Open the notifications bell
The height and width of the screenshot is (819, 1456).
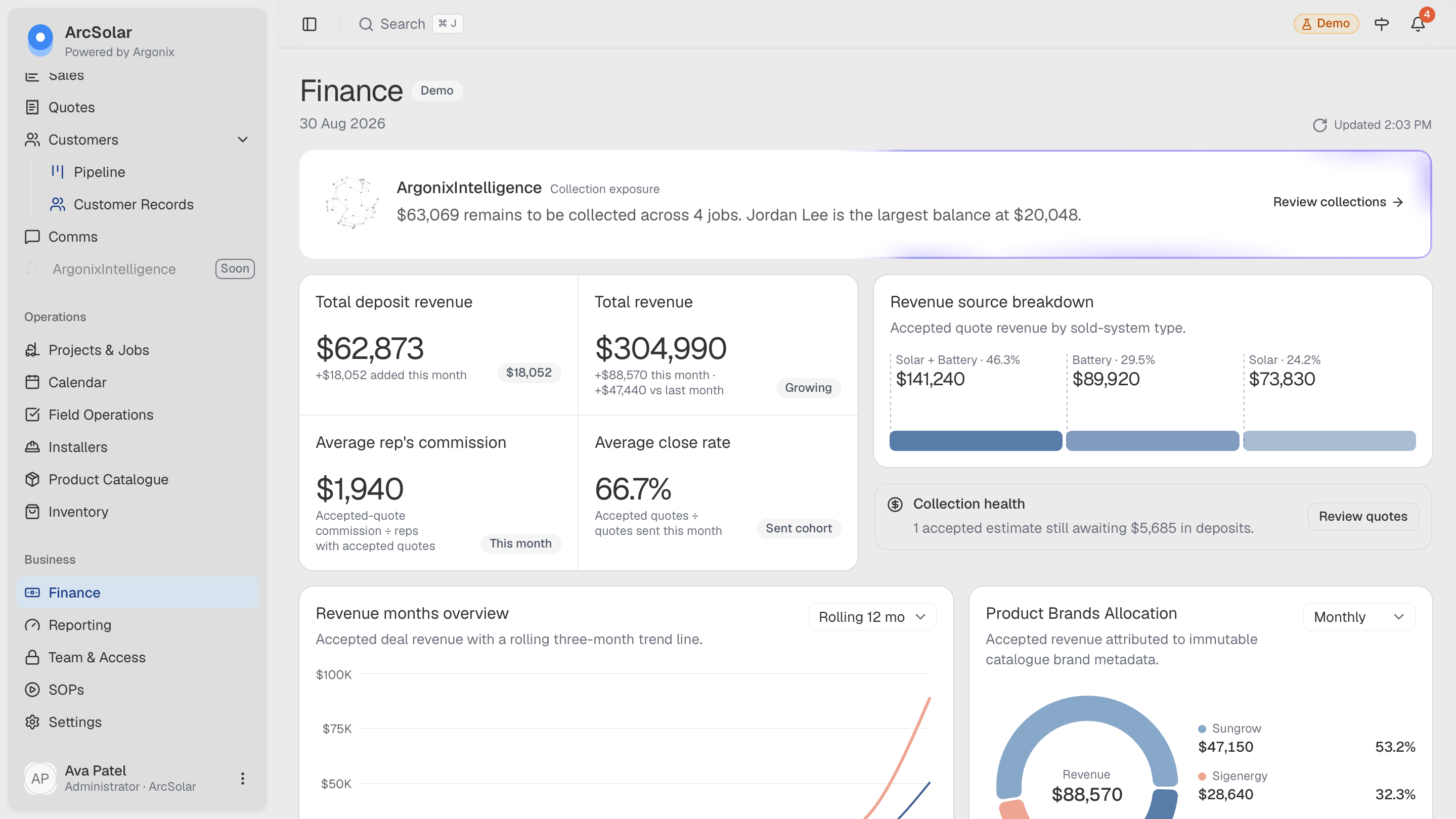coord(1418,24)
